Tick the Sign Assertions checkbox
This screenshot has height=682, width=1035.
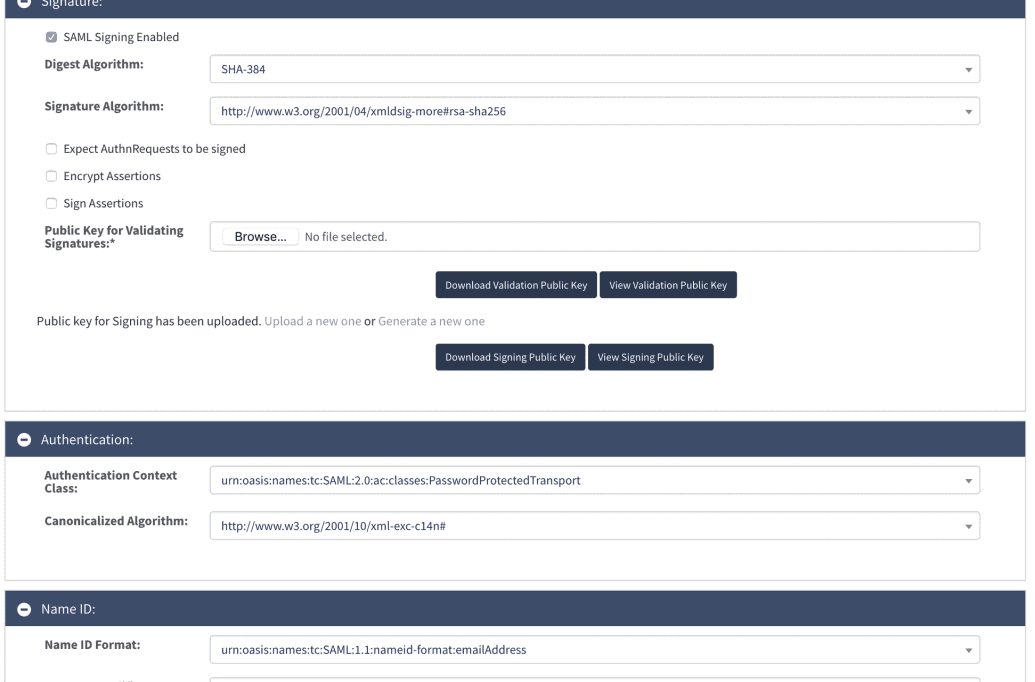[51, 204]
